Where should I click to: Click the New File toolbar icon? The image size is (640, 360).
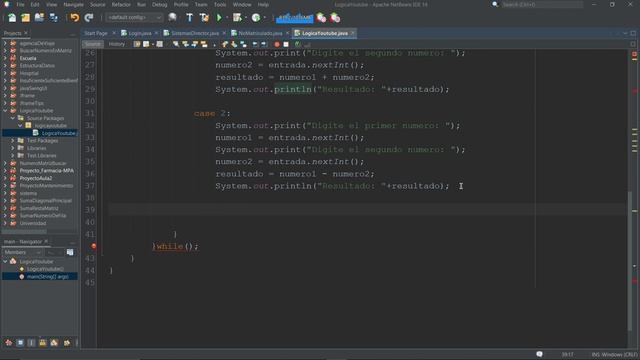12,18
